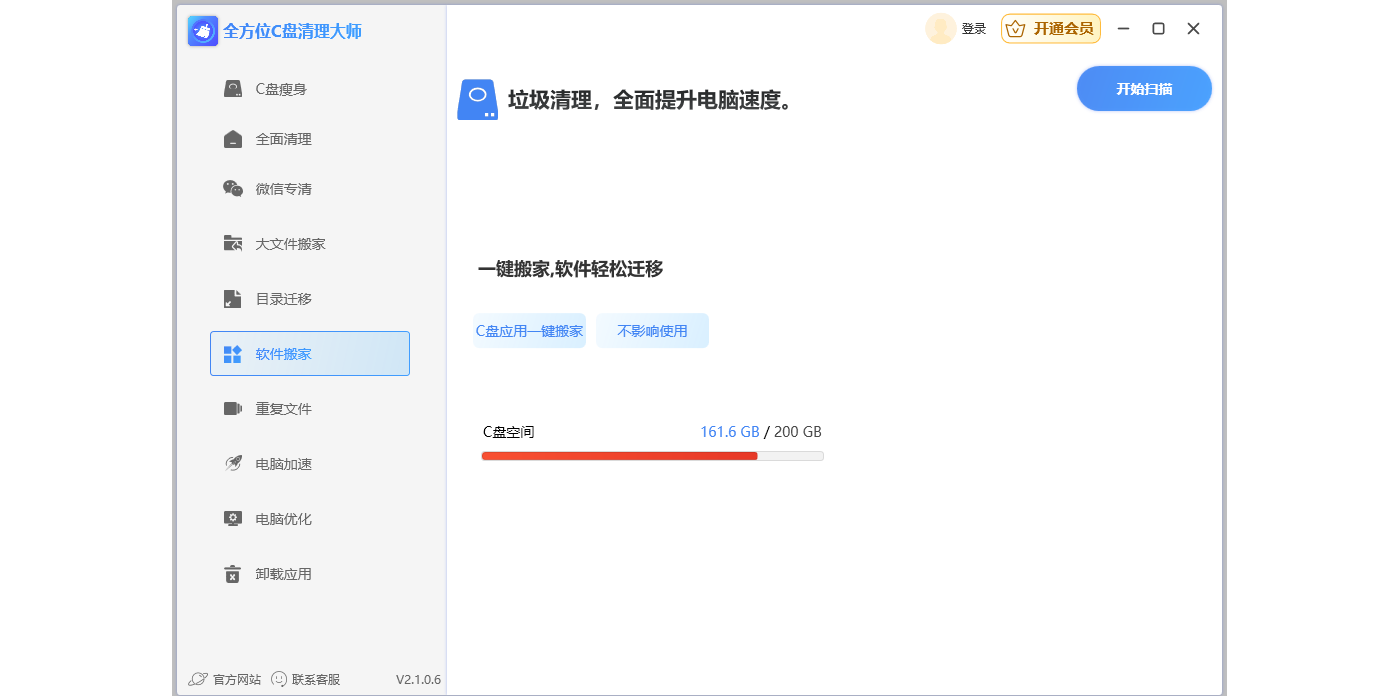Viewport: 1400px width, 696px height.
Task: Maximize the application window
Action: click(1158, 29)
